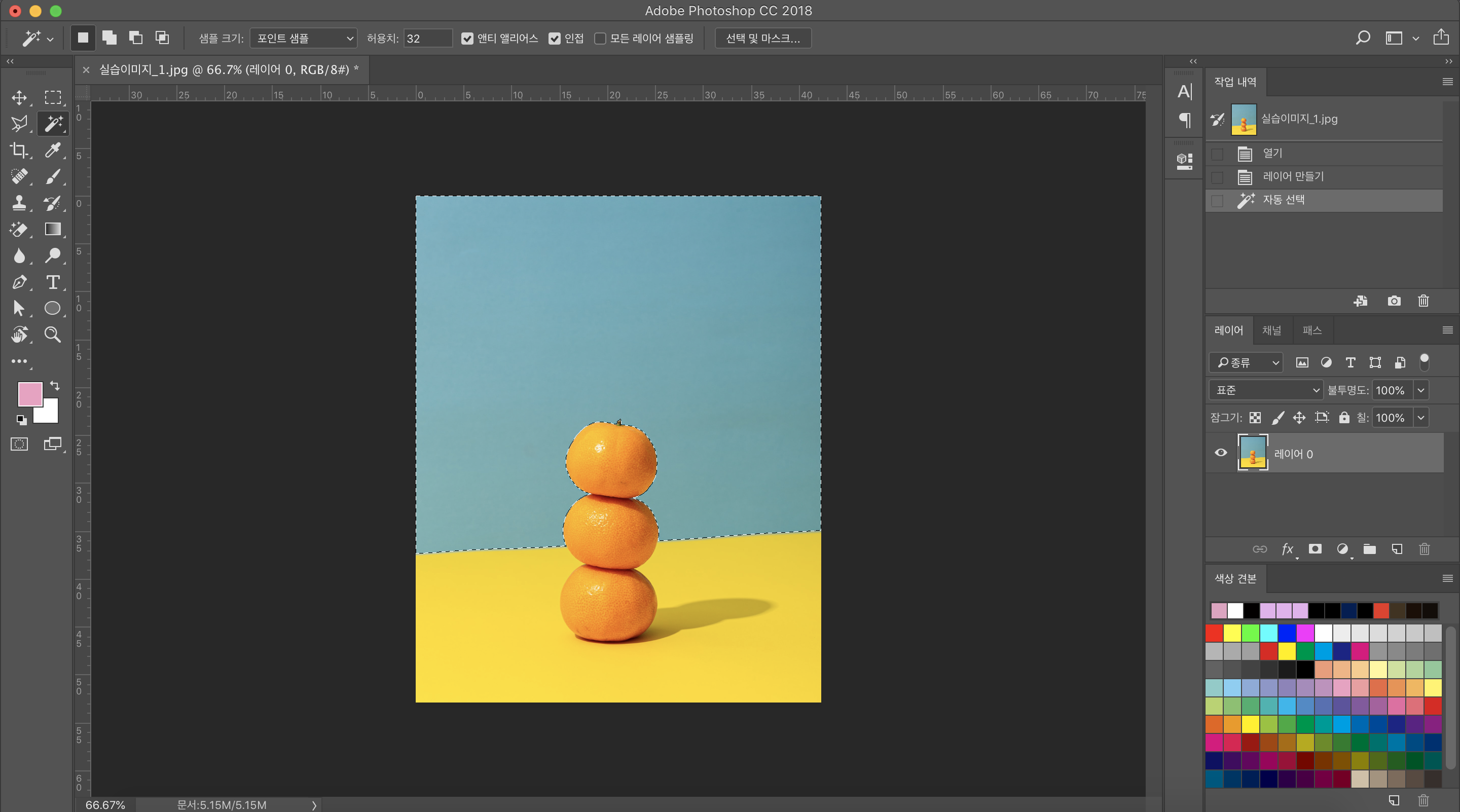
Task: Disable the 앤티 앨리어스 checkbox
Action: pyautogui.click(x=467, y=39)
